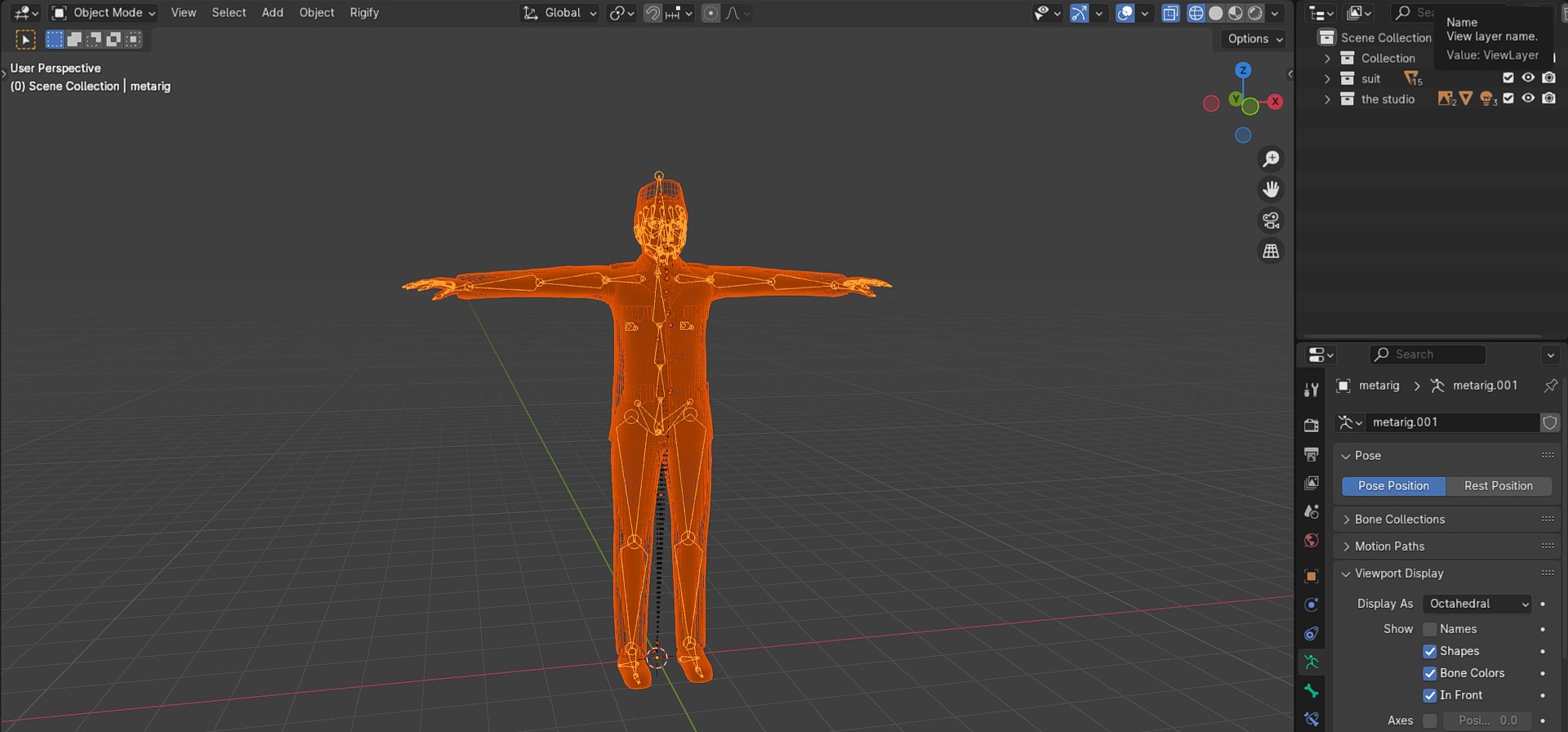
Task: Toggle the viewport overlays button
Action: (x=1125, y=12)
